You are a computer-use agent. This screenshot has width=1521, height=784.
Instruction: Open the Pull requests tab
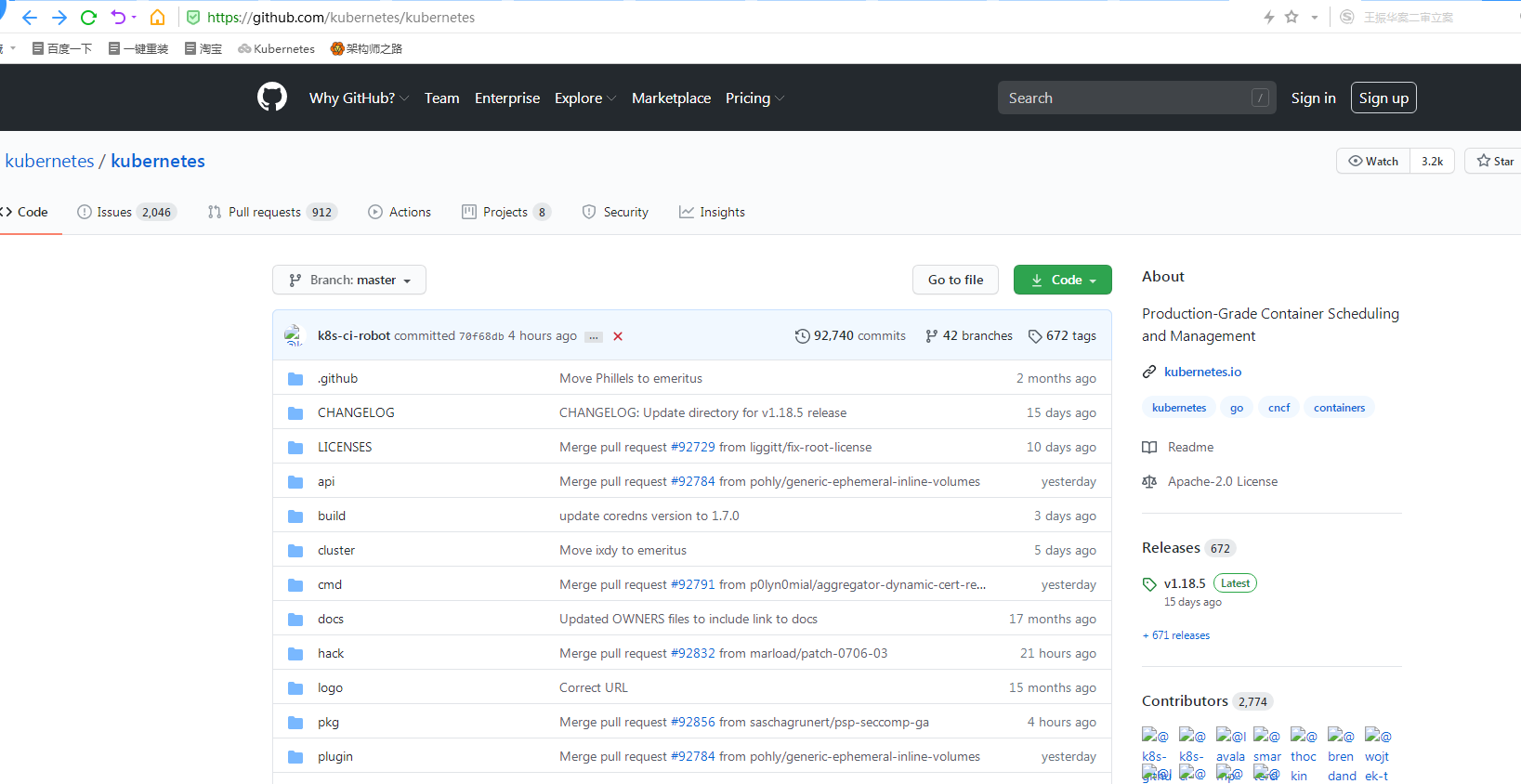pos(272,212)
